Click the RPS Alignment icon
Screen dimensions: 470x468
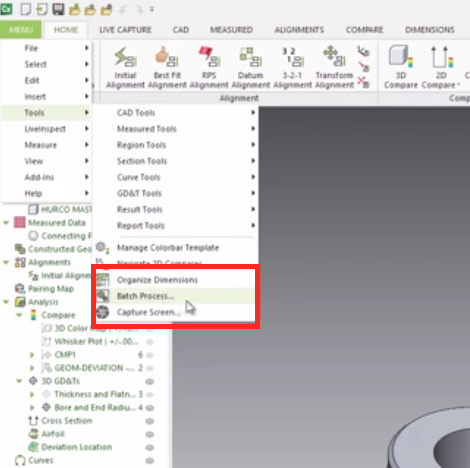[x=209, y=57]
